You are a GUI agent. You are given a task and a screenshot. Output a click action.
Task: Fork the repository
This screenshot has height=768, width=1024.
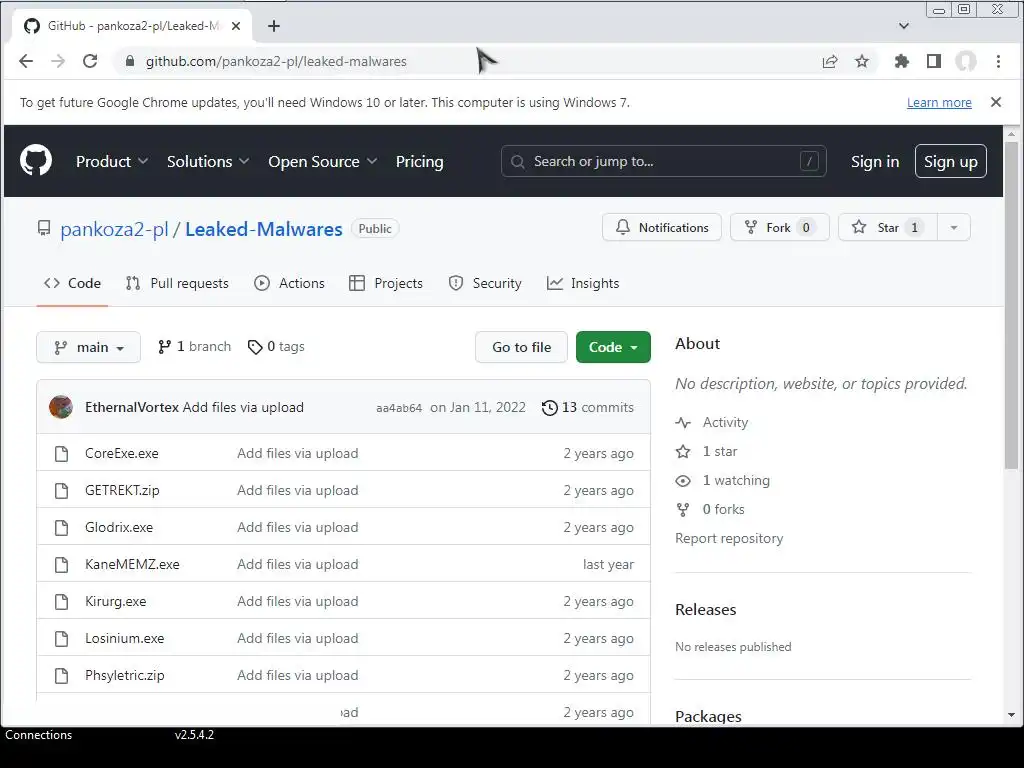click(x=780, y=227)
